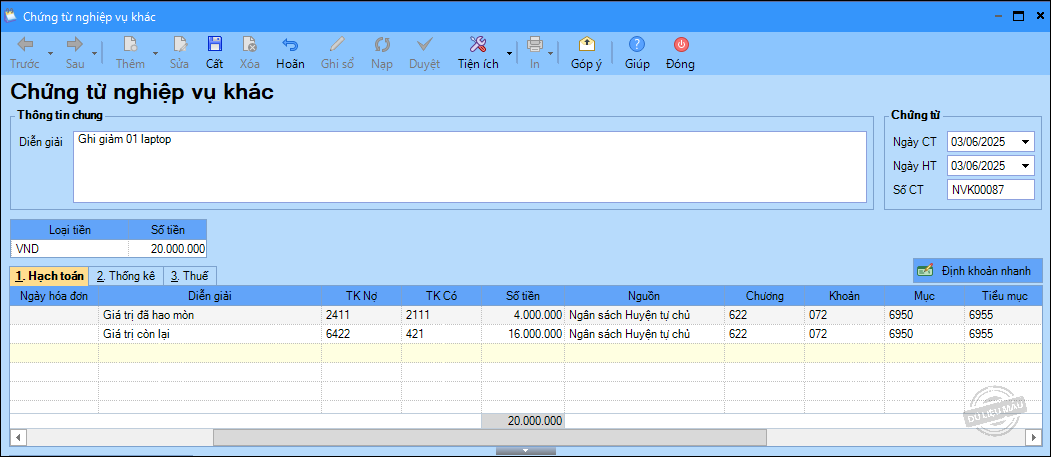Open dropdown arrow next to Sau
Image resolution: width=1051 pixels, height=457 pixels.
95,54
